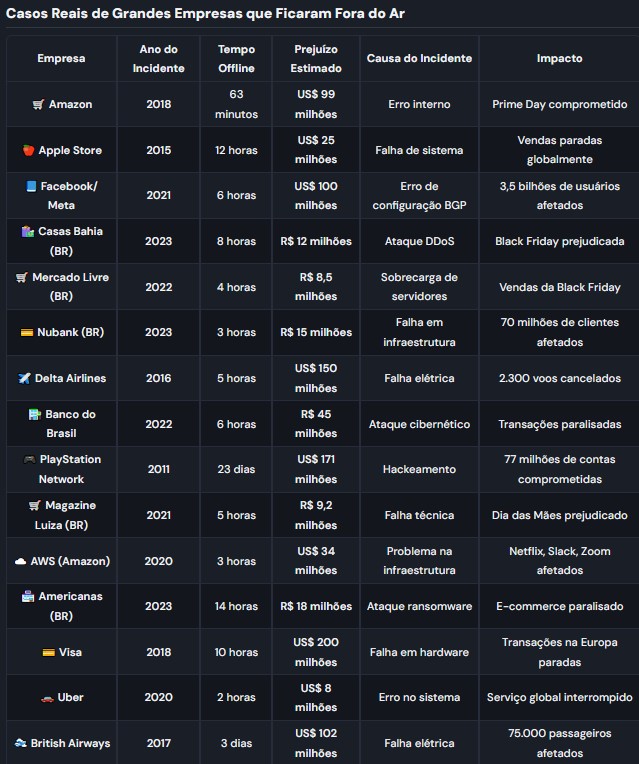639x764 pixels.
Task: Click the airplane icon beside Delta Airlines
Action: point(25,379)
